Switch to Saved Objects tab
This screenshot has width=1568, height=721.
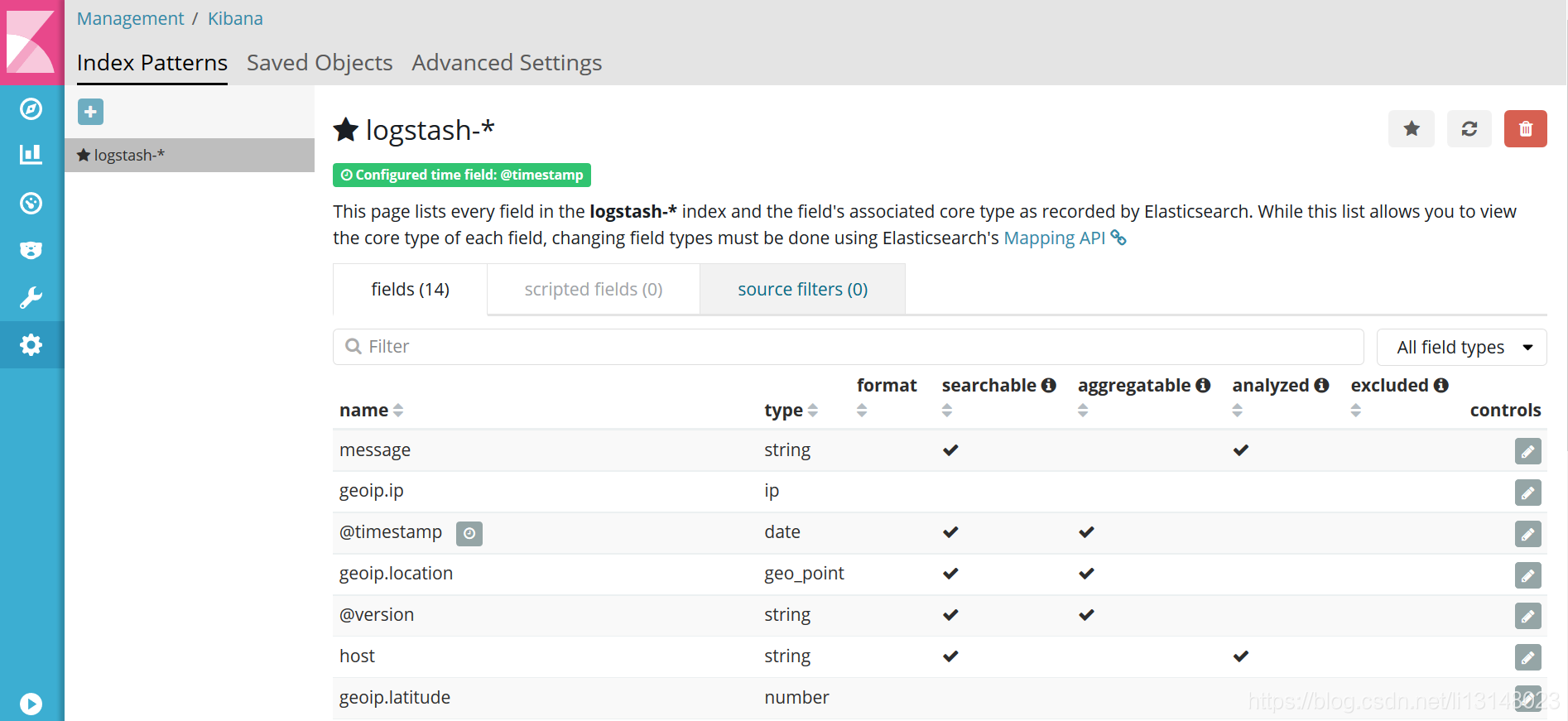pos(320,63)
